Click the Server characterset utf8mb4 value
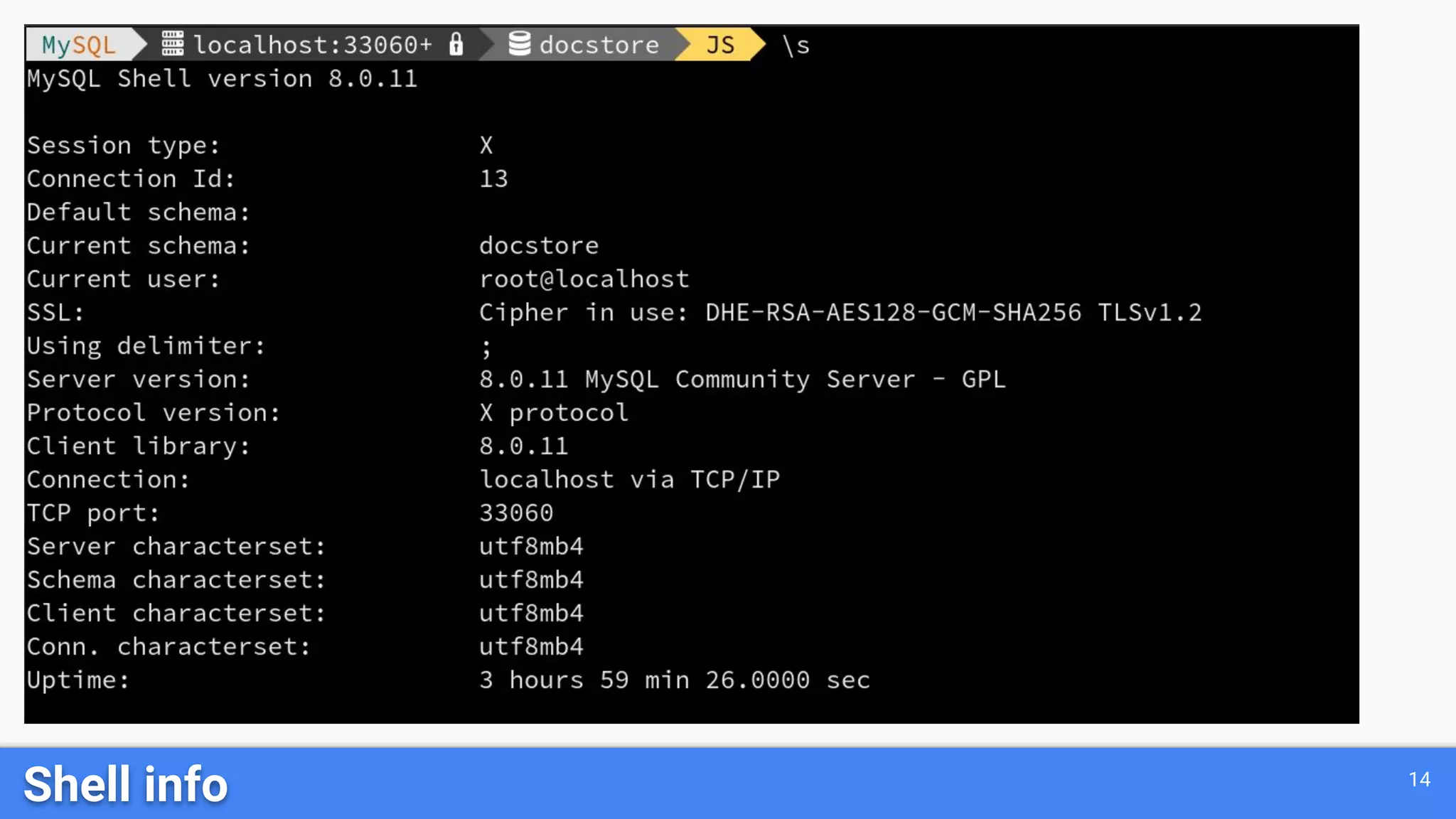 (x=531, y=547)
